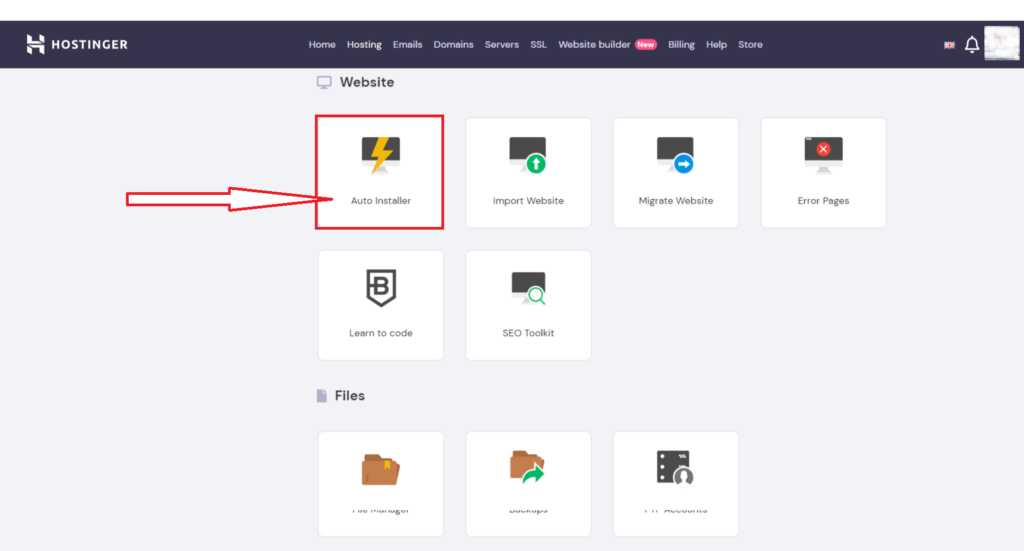Open FTP Accounts server icon
The width and height of the screenshot is (1024, 551).
tap(675, 468)
